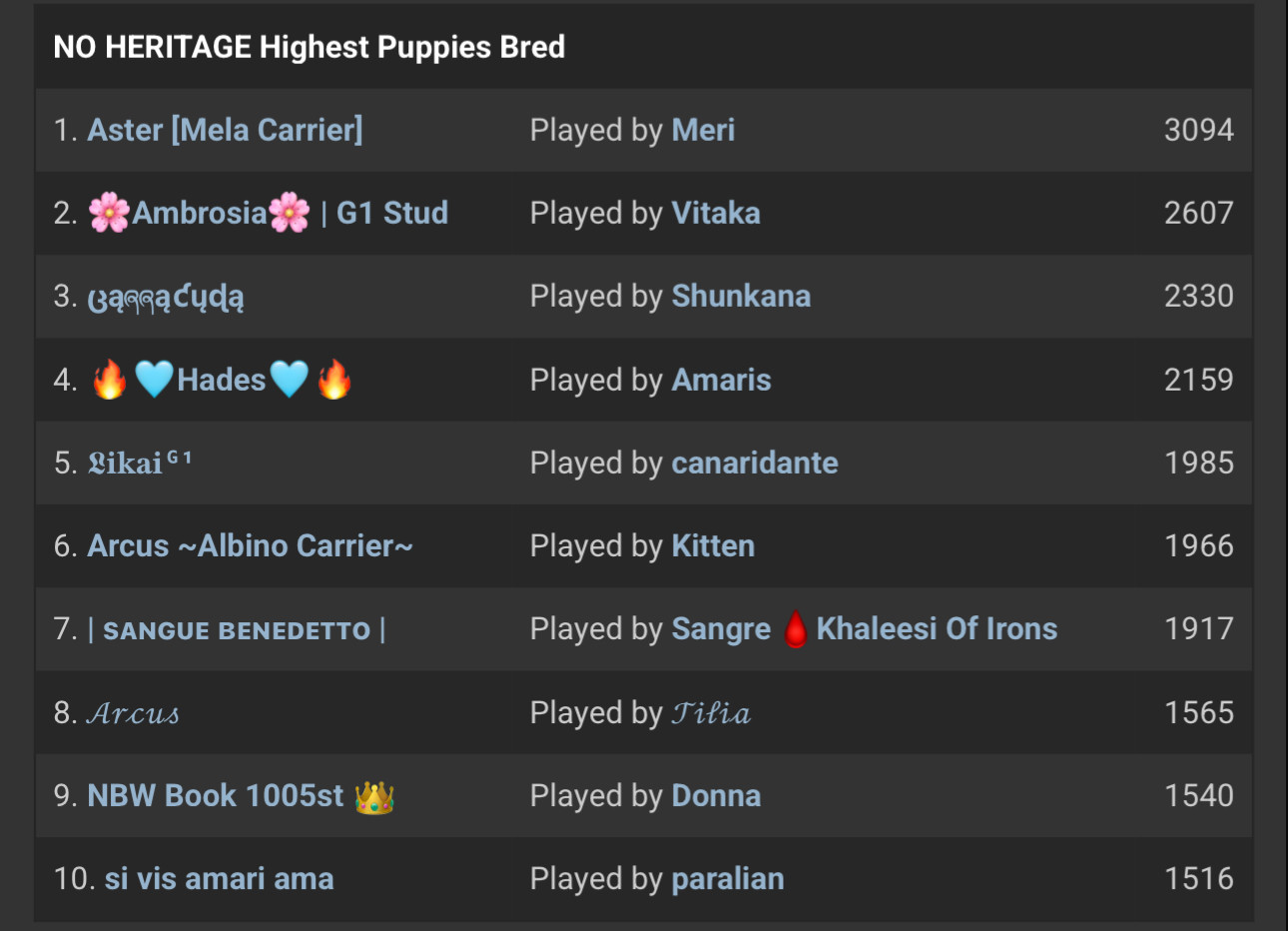Open Sangre Khaleesi Of Irons profile

tap(865, 628)
